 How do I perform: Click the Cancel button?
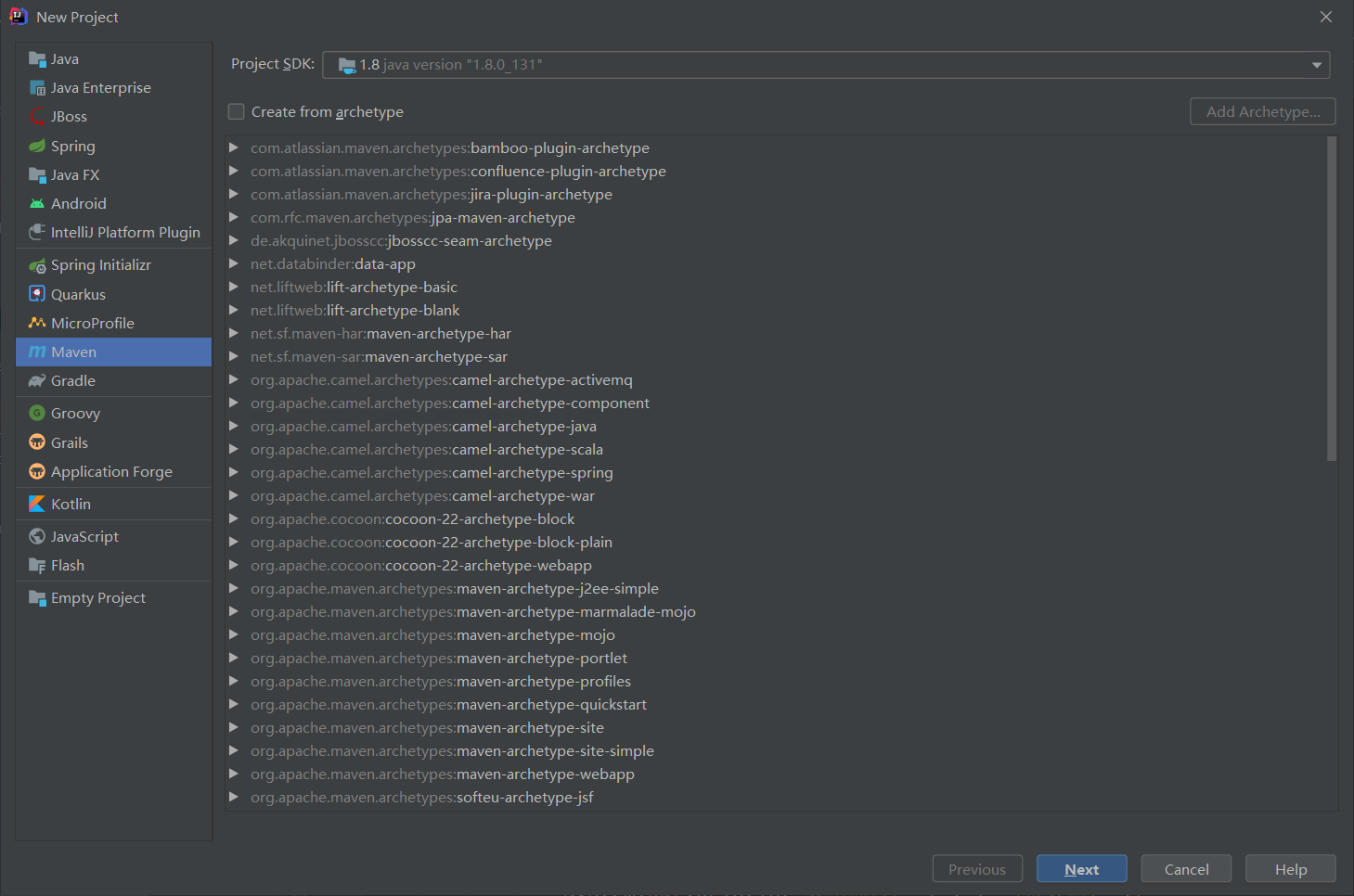[1186, 869]
